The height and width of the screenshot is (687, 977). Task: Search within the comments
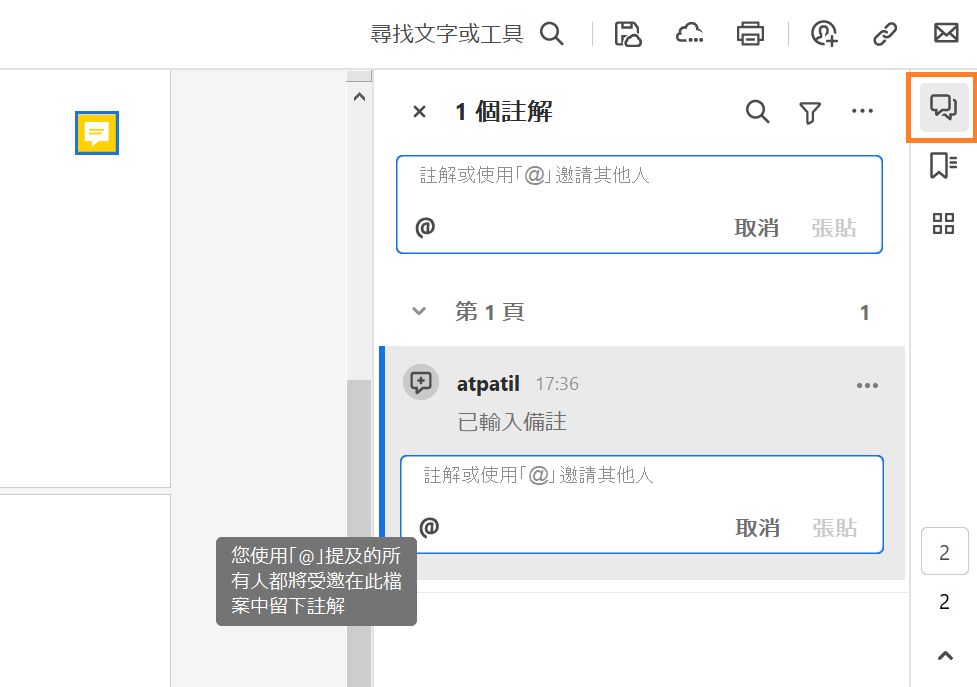757,111
